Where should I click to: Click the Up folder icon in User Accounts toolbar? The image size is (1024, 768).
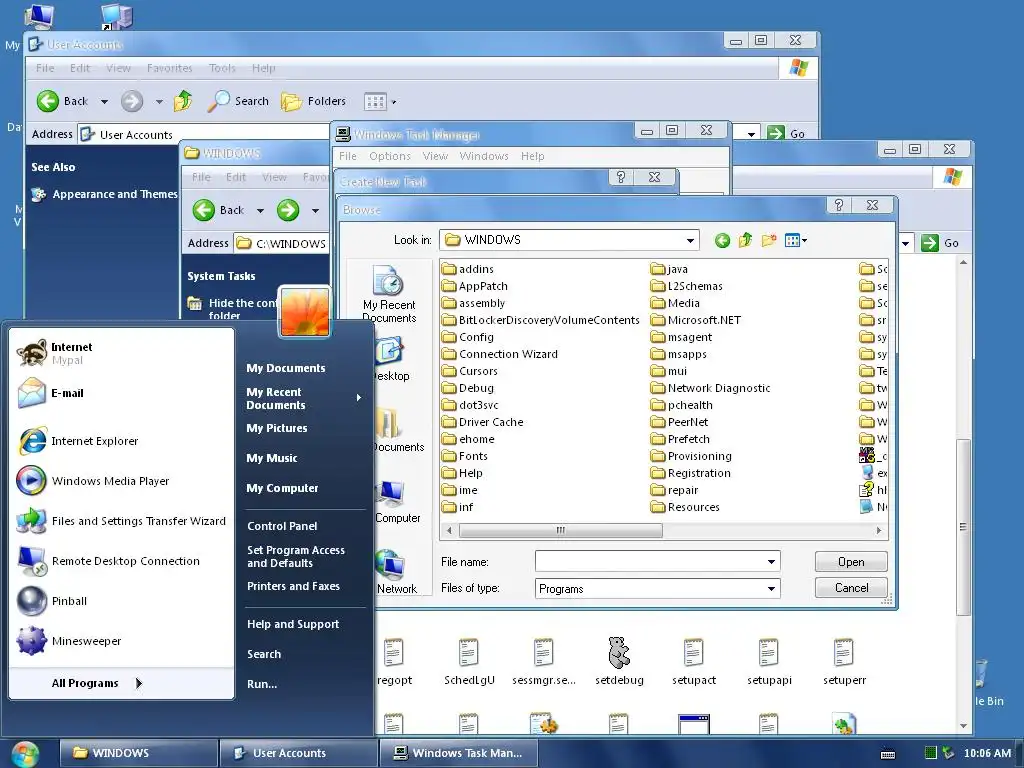point(183,101)
